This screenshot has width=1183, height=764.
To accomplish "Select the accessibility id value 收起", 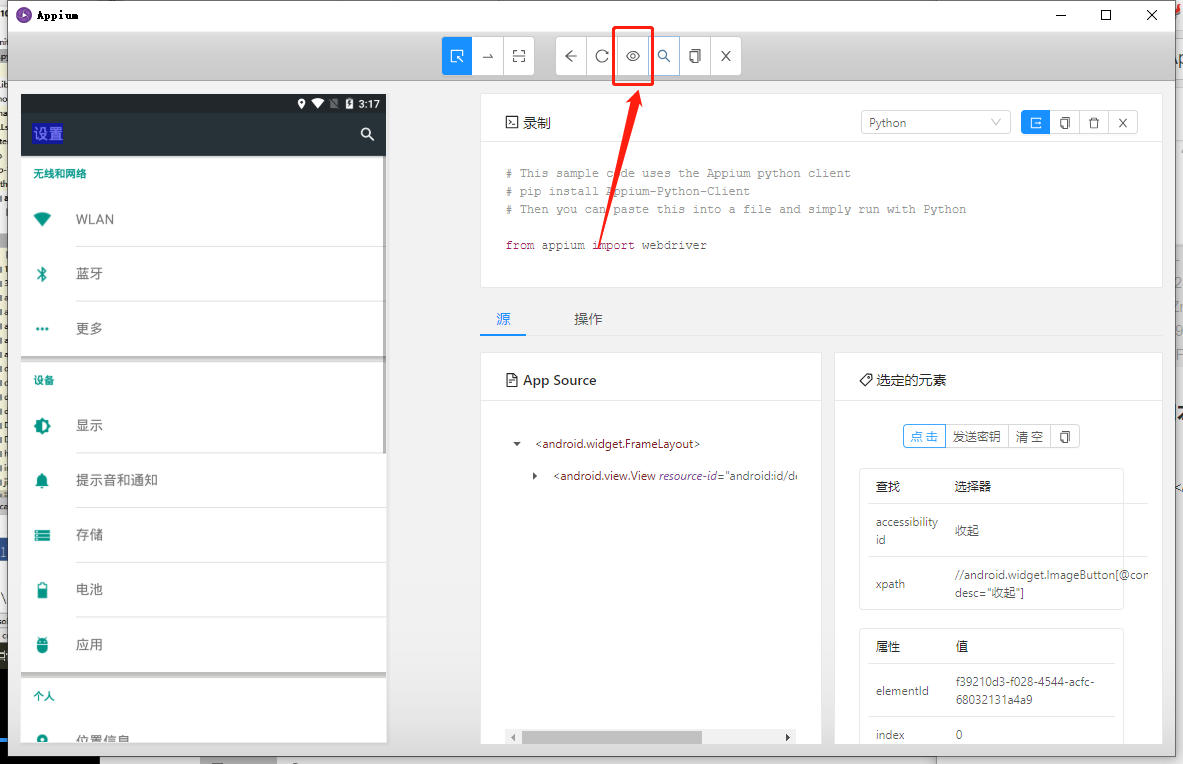I will pos(966,531).
